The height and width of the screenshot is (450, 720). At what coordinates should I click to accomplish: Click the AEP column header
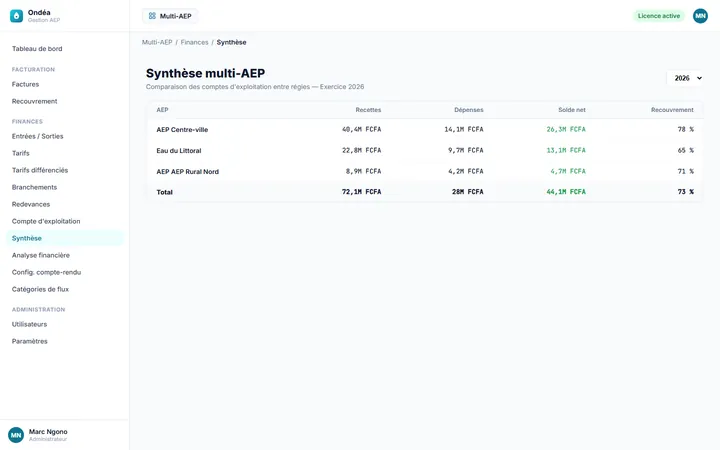[x=163, y=110]
